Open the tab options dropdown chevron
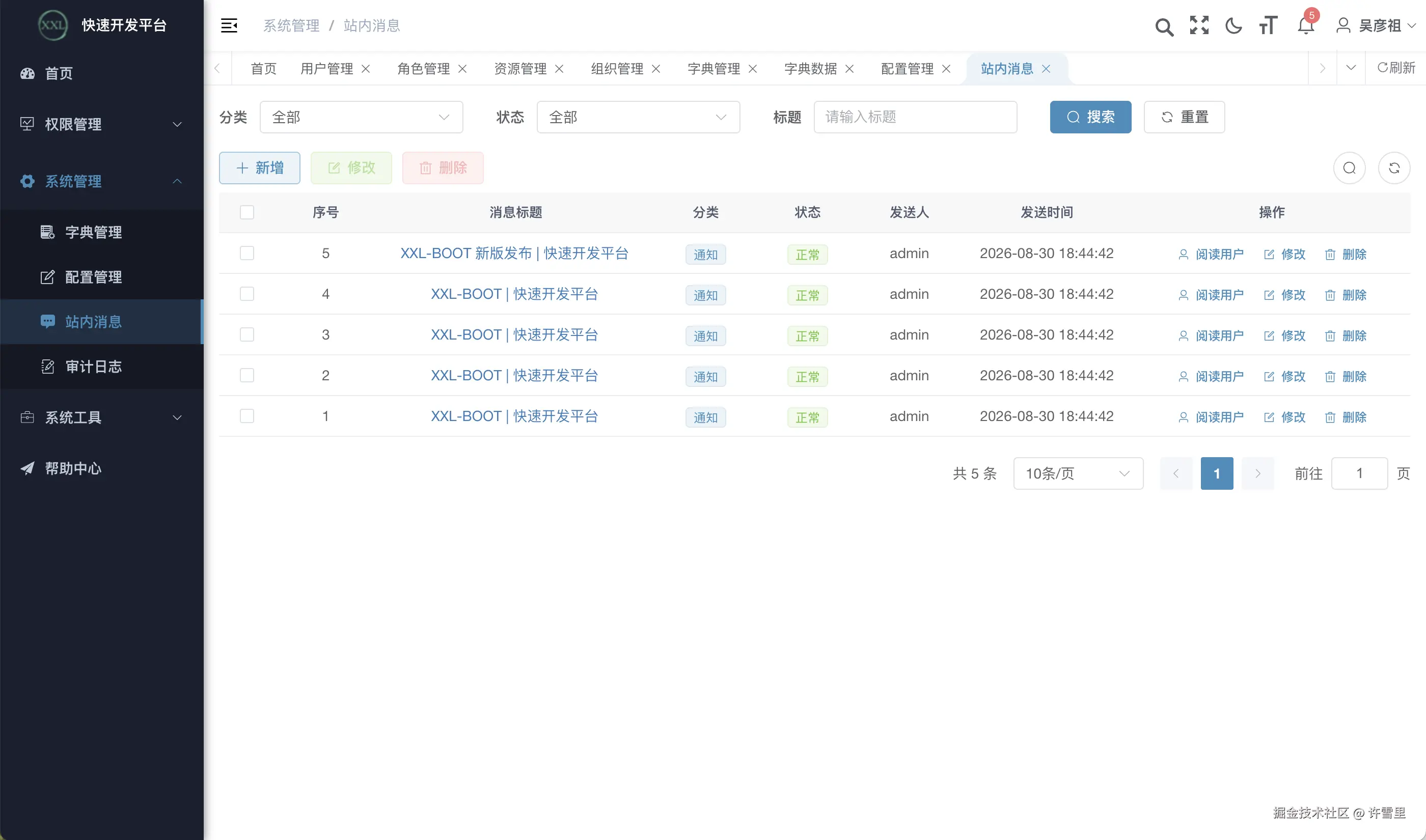Screen dimensions: 1426x840 tap(1351, 68)
